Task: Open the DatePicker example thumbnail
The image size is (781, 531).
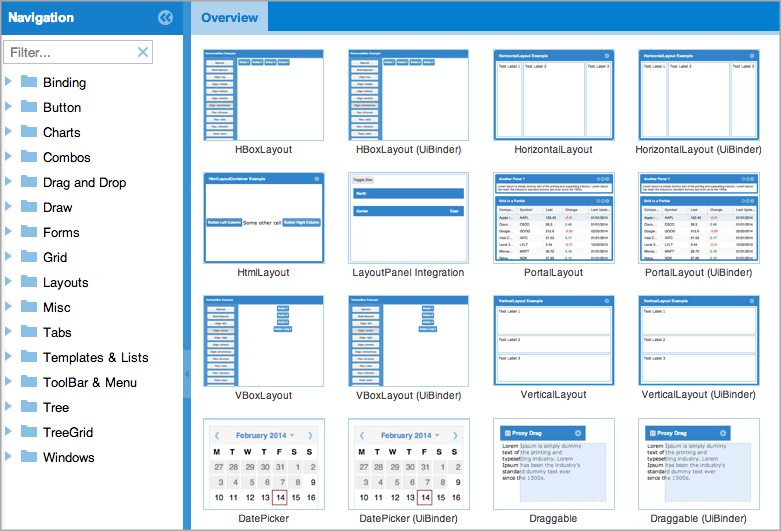Action: [x=263, y=464]
